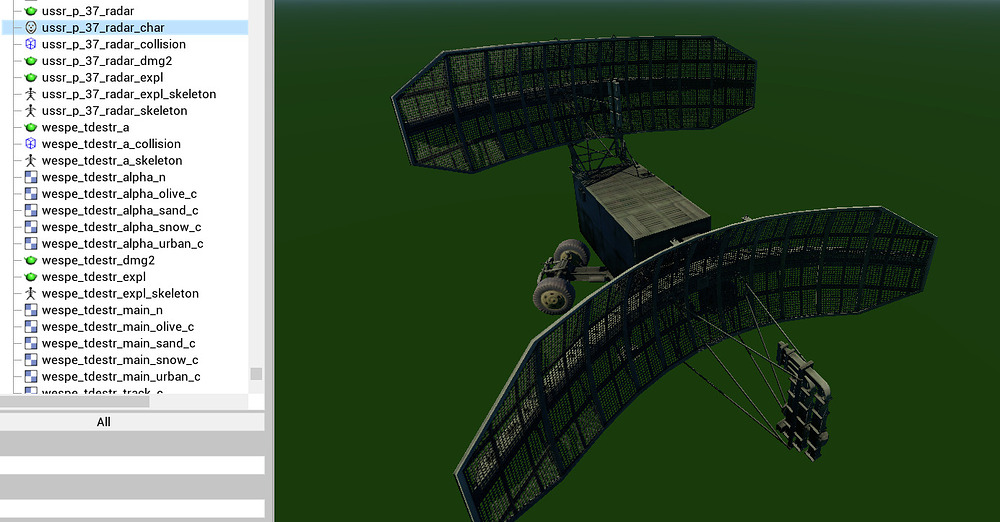Click the collision cube icon of wespe_tdestr_a_collision
This screenshot has height=522, width=1000.
(x=31, y=144)
